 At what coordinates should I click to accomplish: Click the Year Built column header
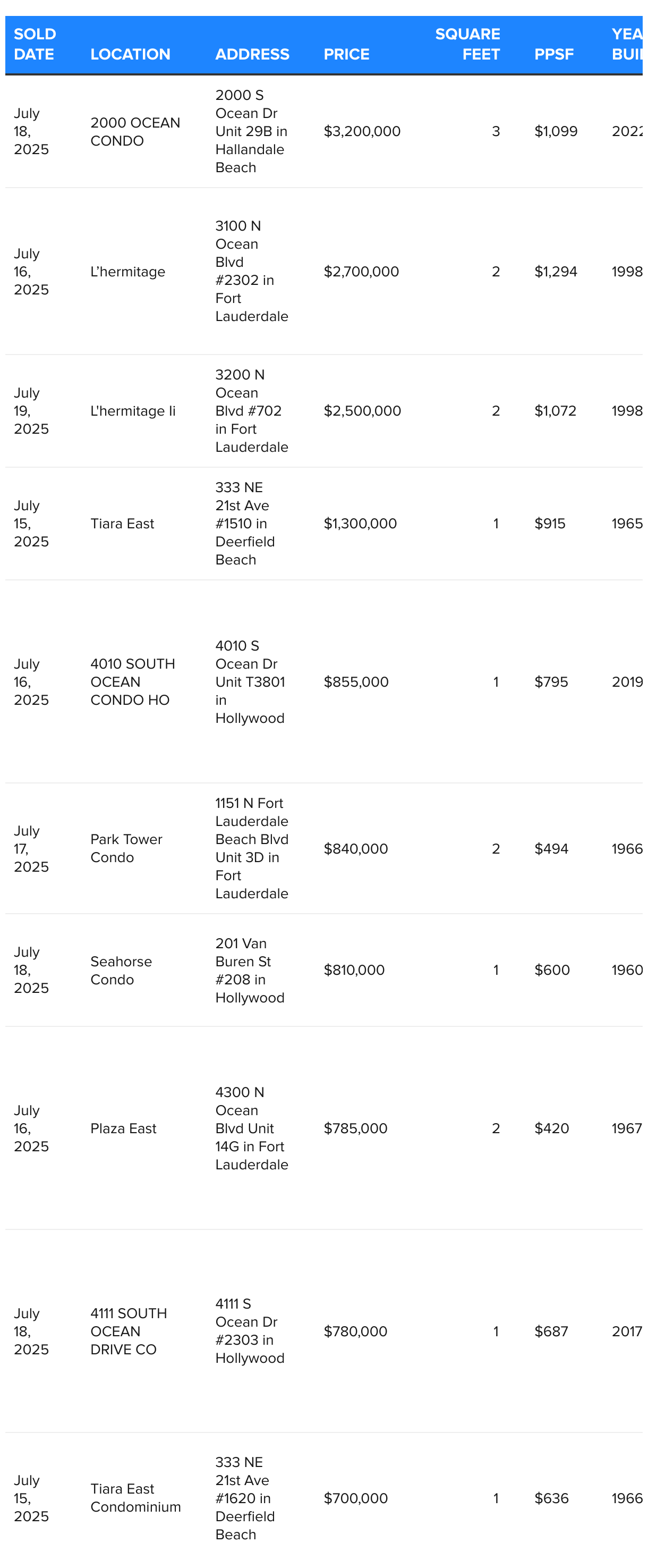click(627, 44)
